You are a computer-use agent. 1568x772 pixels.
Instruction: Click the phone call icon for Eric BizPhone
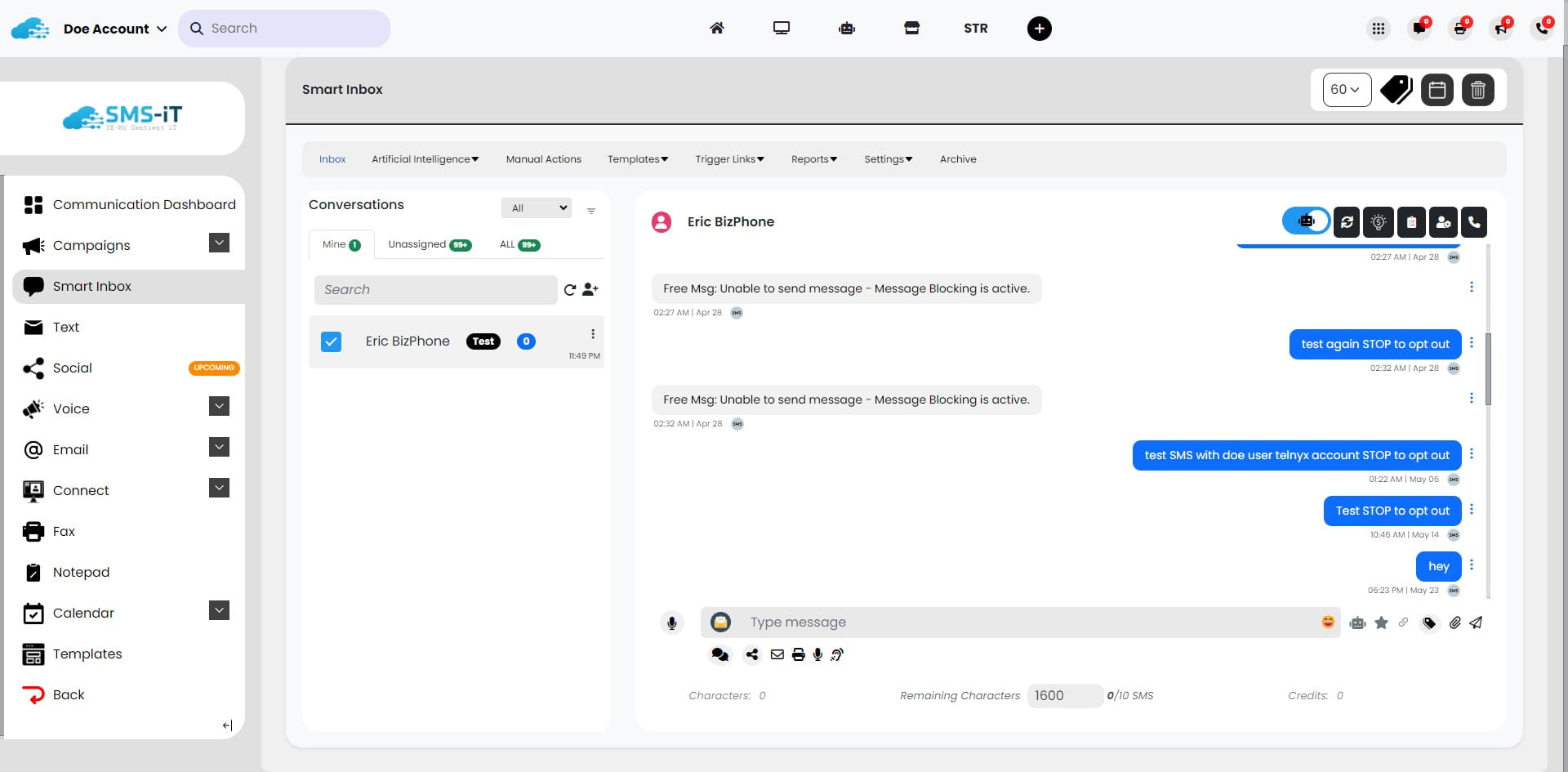(1474, 222)
